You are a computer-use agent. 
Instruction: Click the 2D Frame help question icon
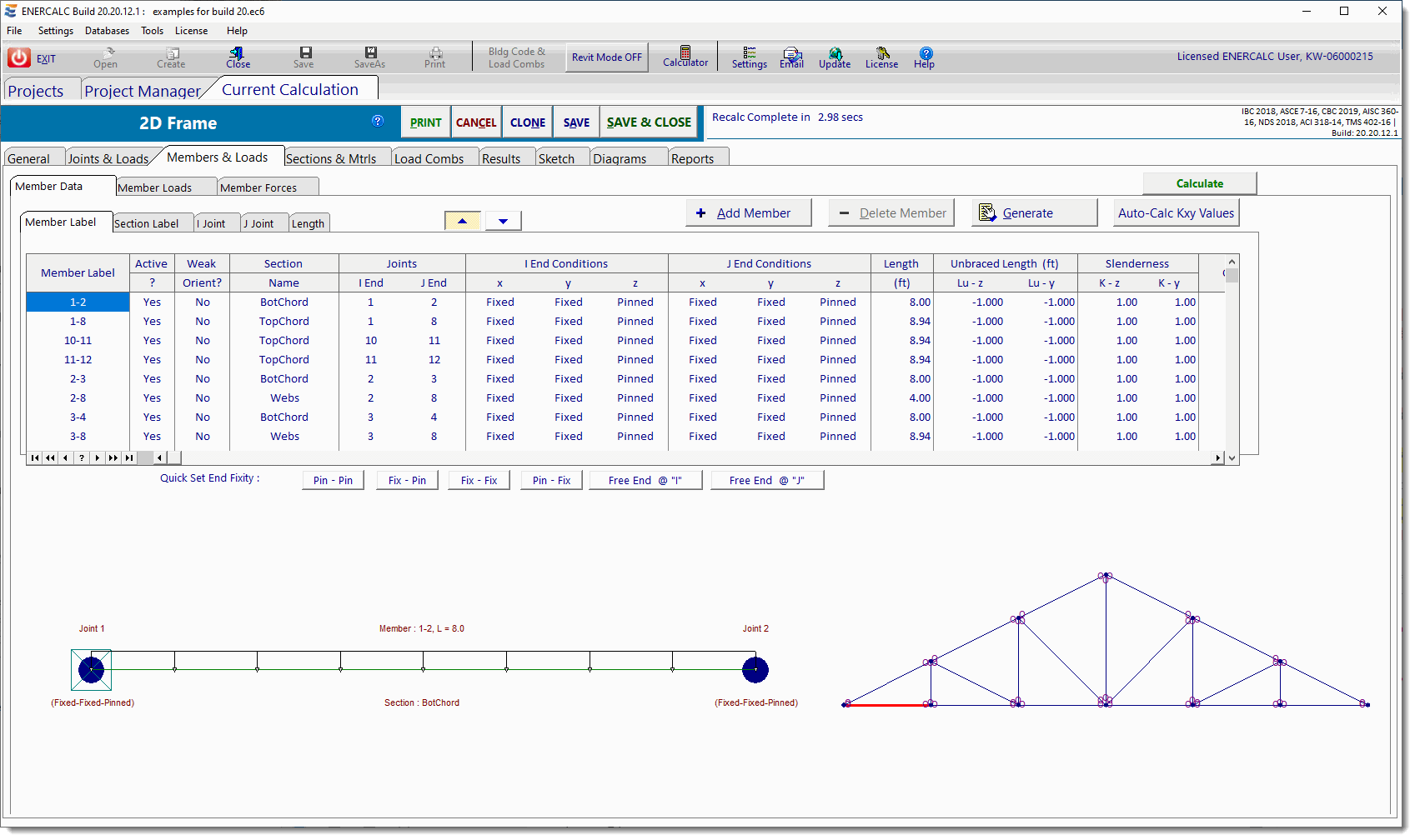point(378,121)
